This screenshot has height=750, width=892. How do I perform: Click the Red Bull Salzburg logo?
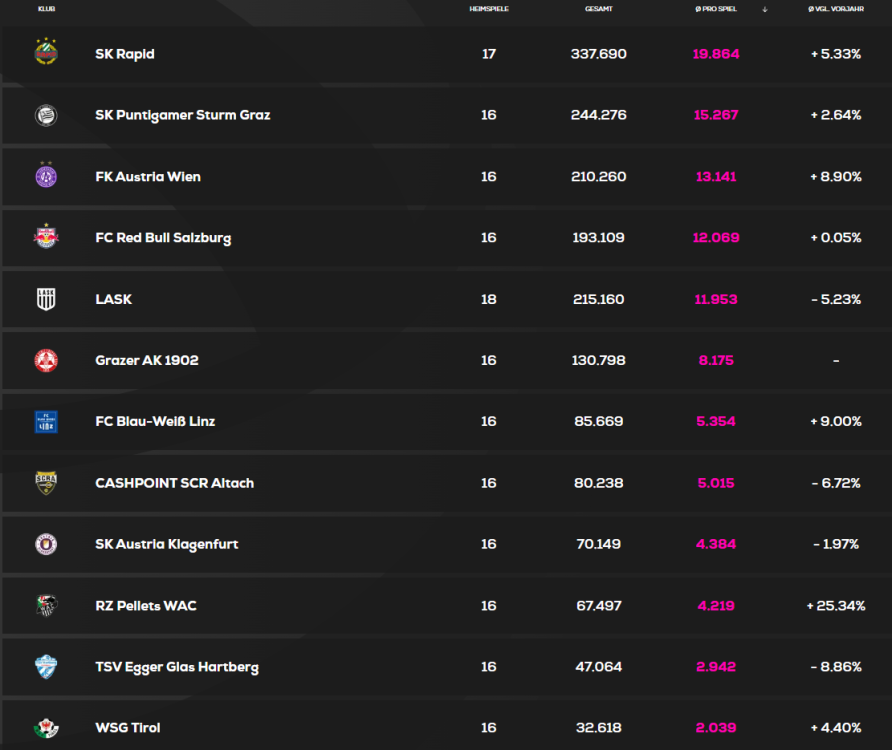[x=46, y=238]
